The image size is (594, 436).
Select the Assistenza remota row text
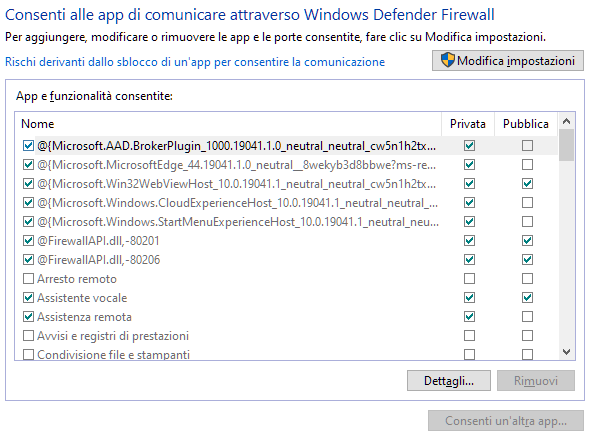[84, 317]
